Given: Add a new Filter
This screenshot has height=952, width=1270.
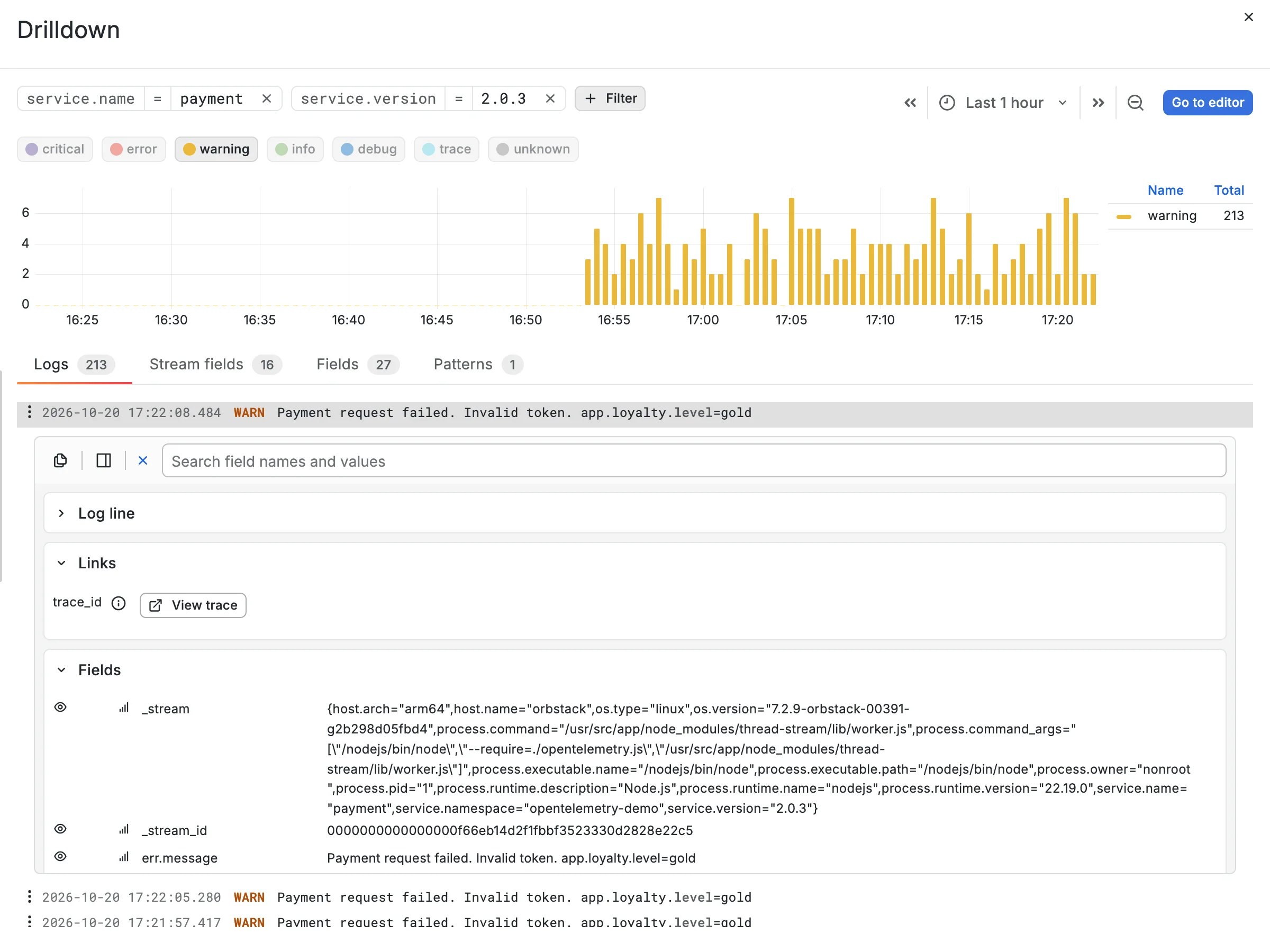Looking at the screenshot, I should click(610, 99).
